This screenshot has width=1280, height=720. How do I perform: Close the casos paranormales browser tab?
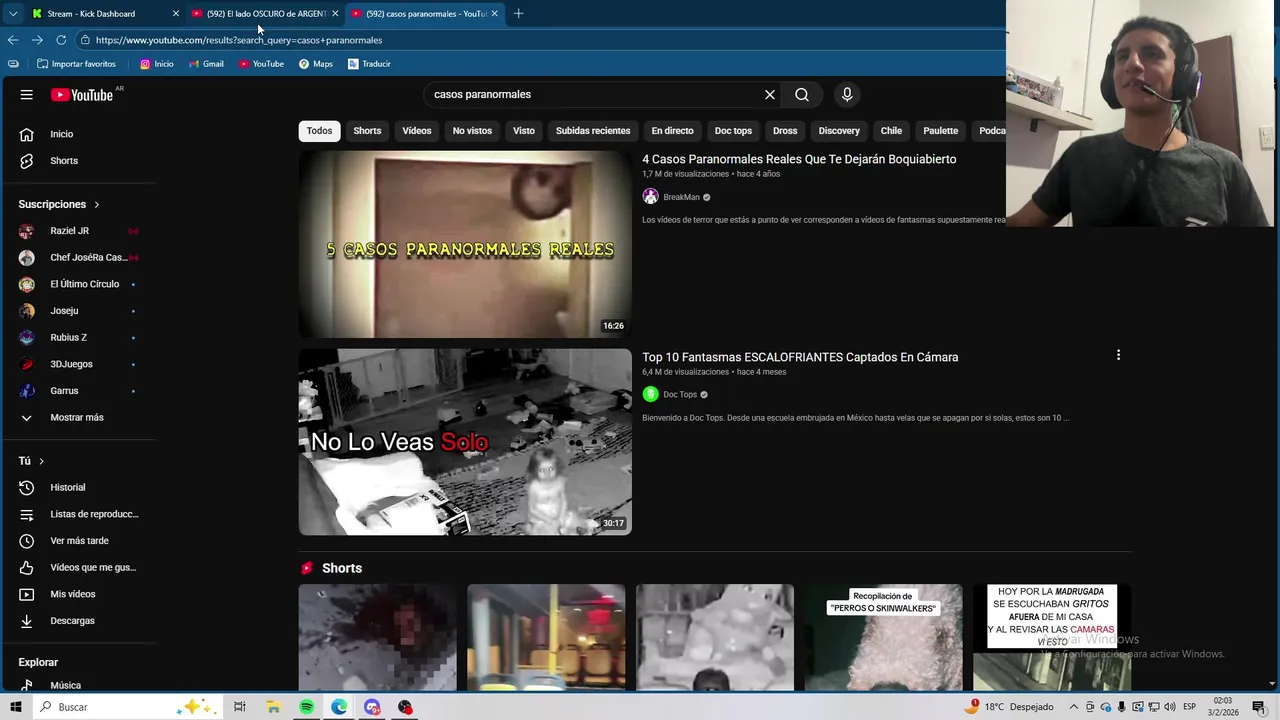coord(494,13)
